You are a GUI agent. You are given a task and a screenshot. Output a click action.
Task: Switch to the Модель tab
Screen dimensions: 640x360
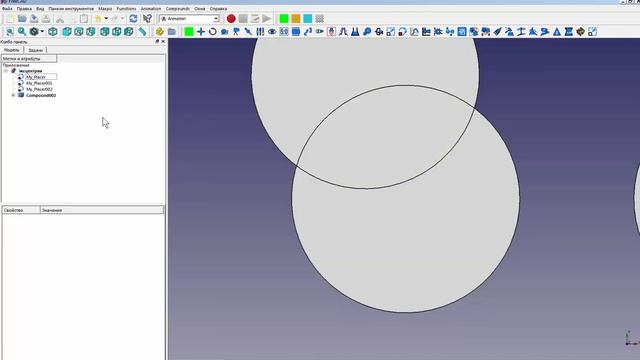11,50
